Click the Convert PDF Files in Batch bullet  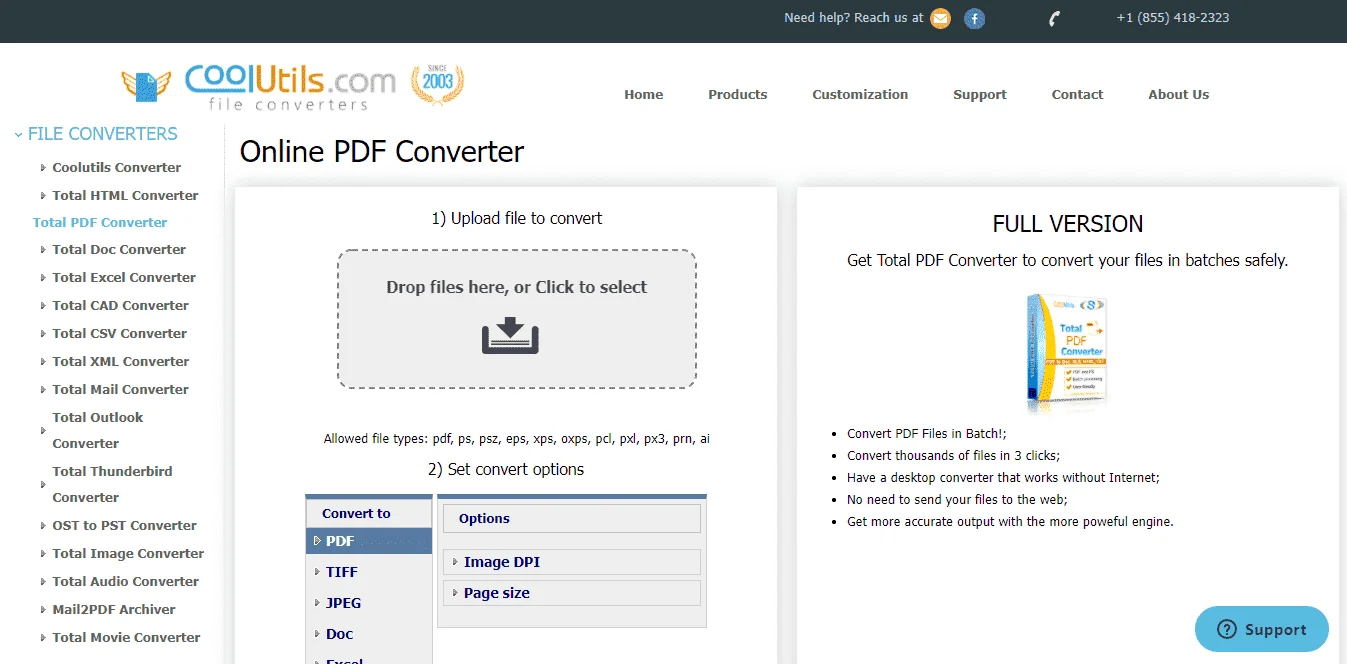(x=927, y=434)
